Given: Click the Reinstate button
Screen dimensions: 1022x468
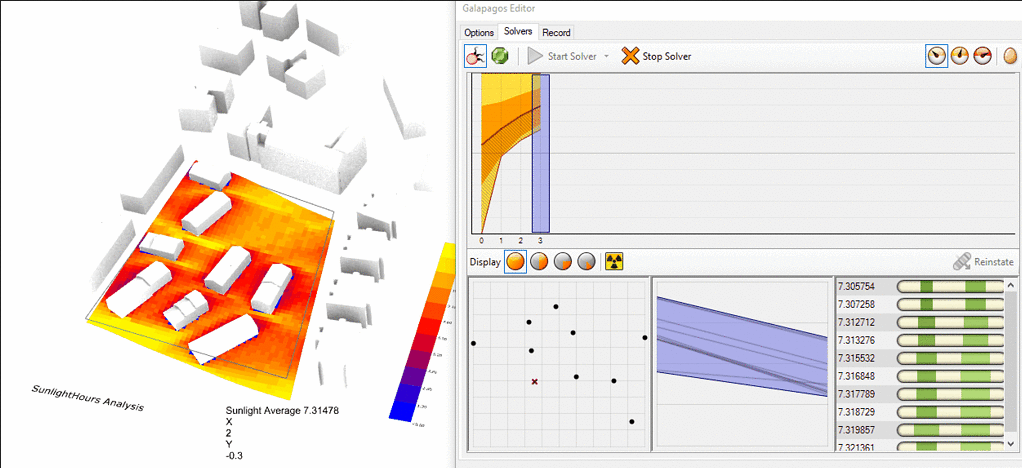Looking at the screenshot, I should click(984, 261).
